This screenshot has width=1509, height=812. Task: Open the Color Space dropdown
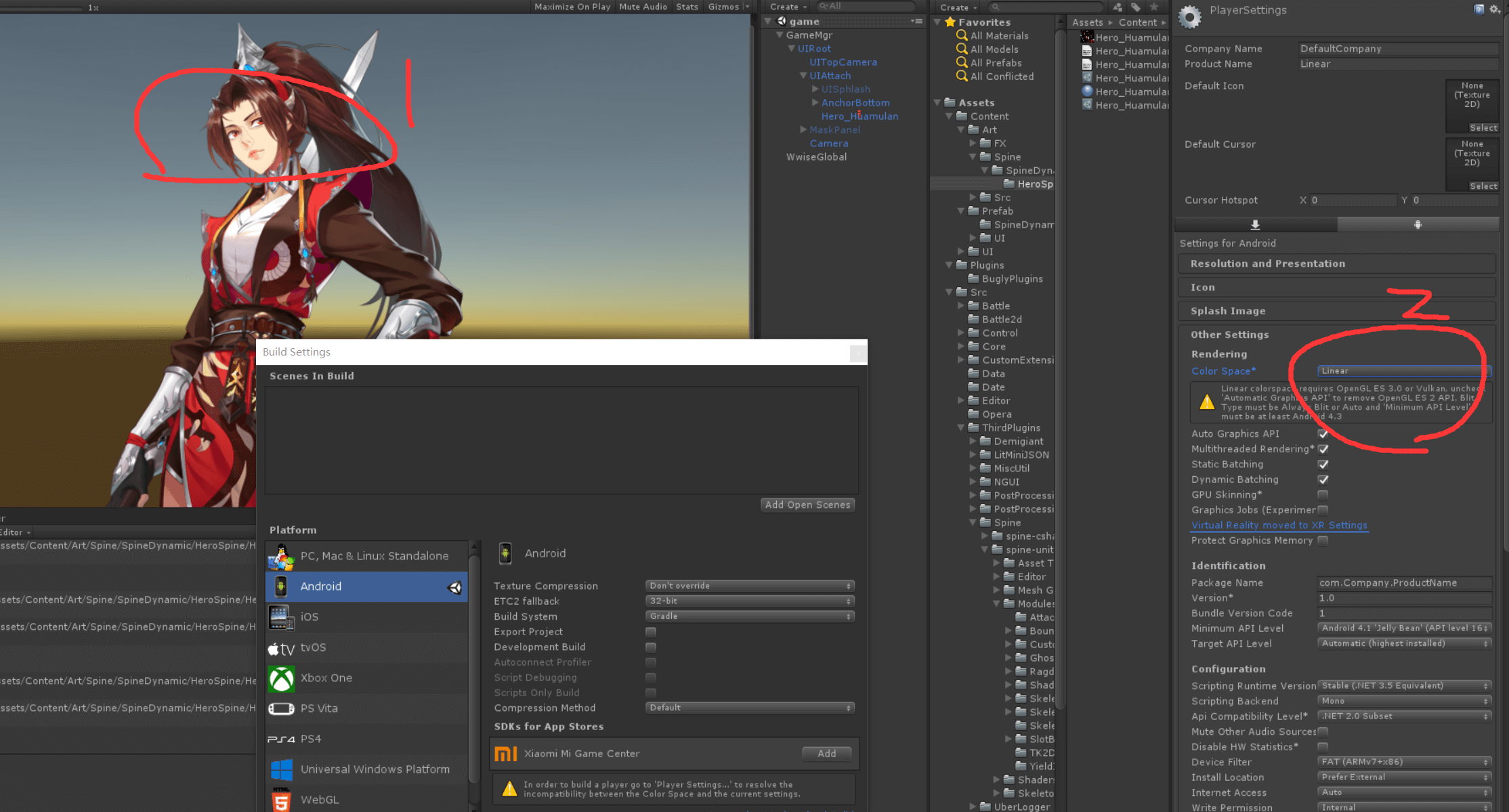coord(1403,371)
